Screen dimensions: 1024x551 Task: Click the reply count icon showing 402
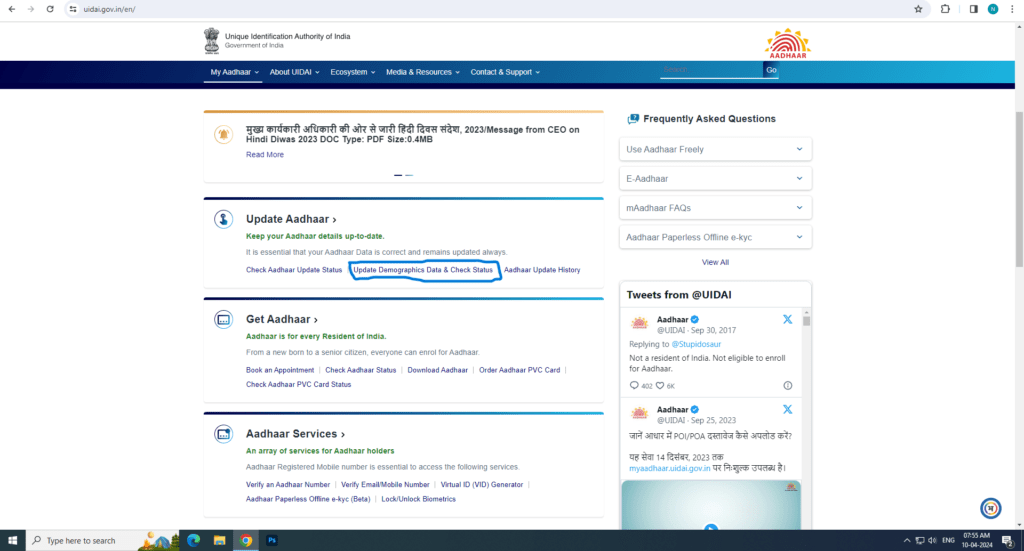(633, 385)
